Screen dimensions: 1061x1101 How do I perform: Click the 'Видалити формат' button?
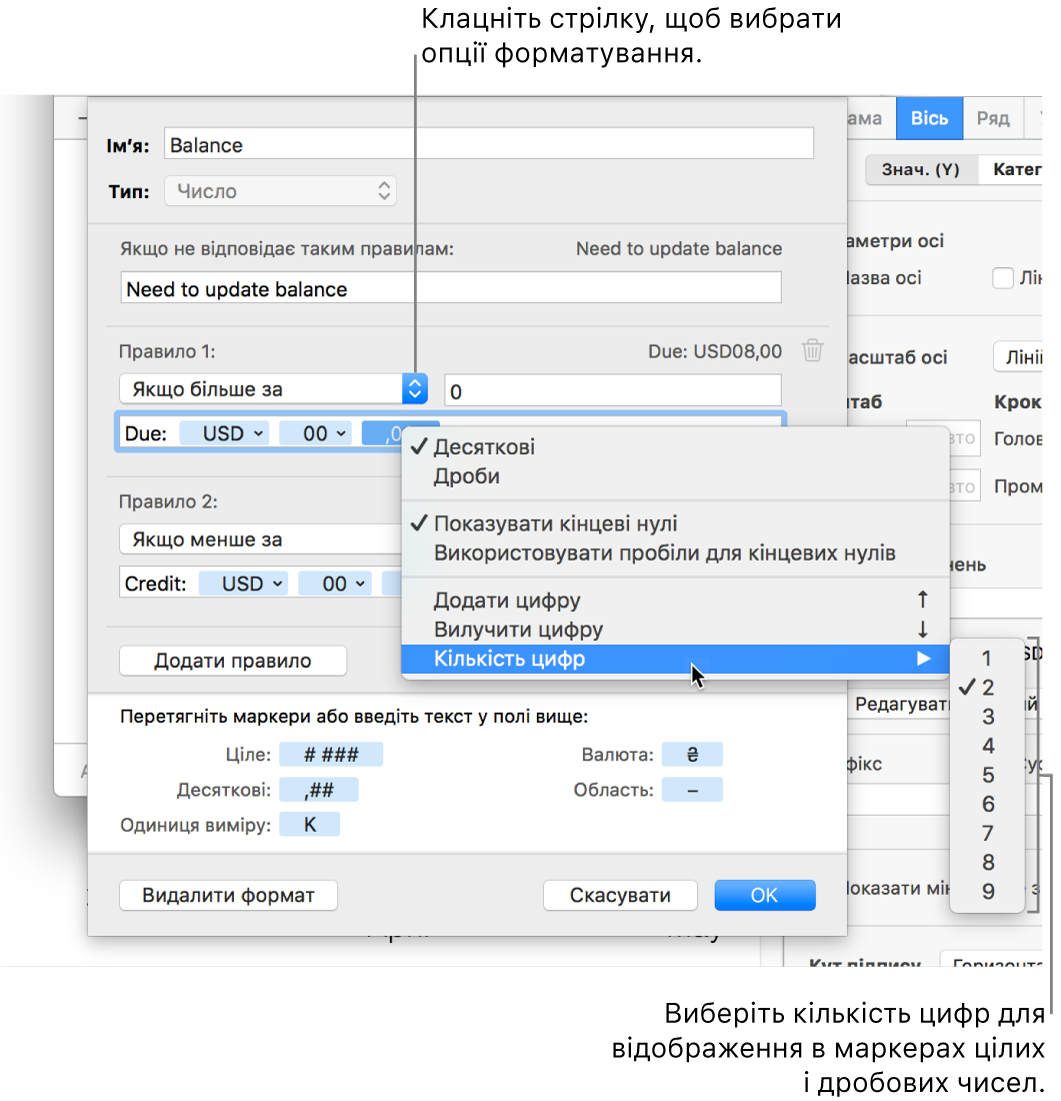point(228,895)
